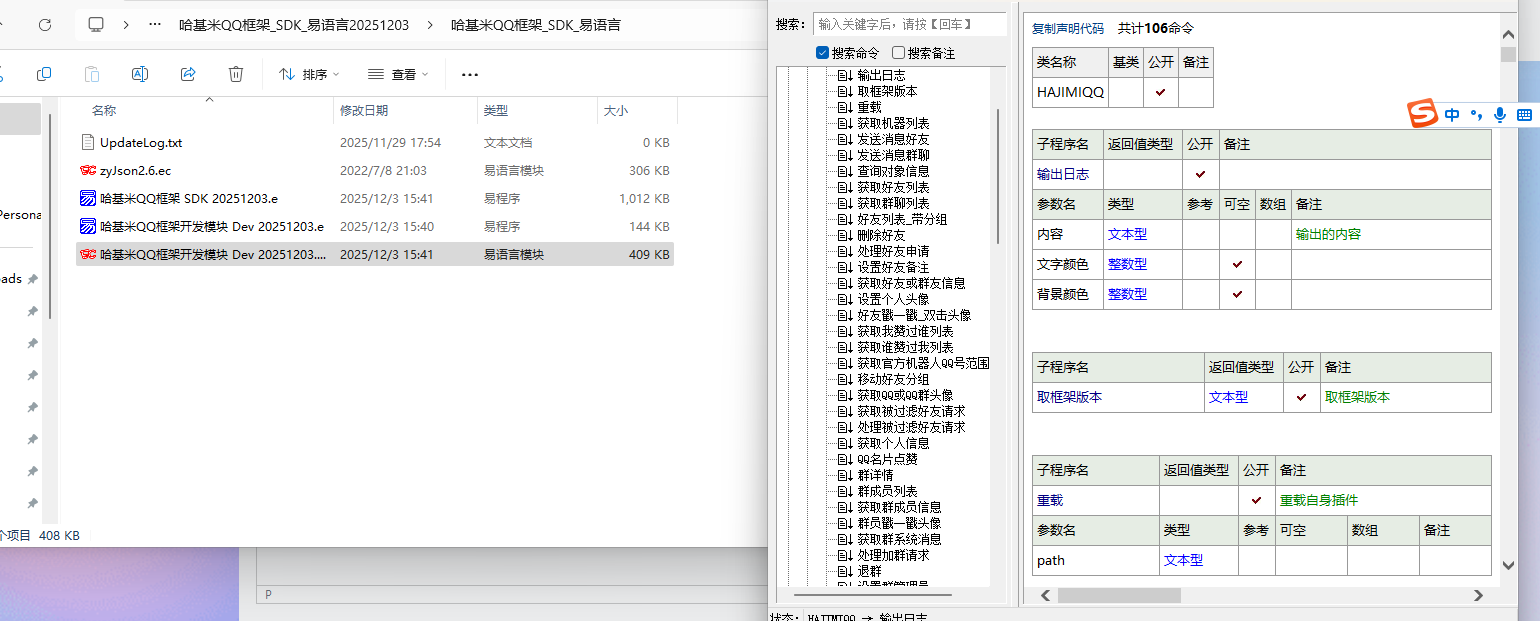Open the 查看 view dropdown
This screenshot has width=1540, height=621.
point(396,74)
